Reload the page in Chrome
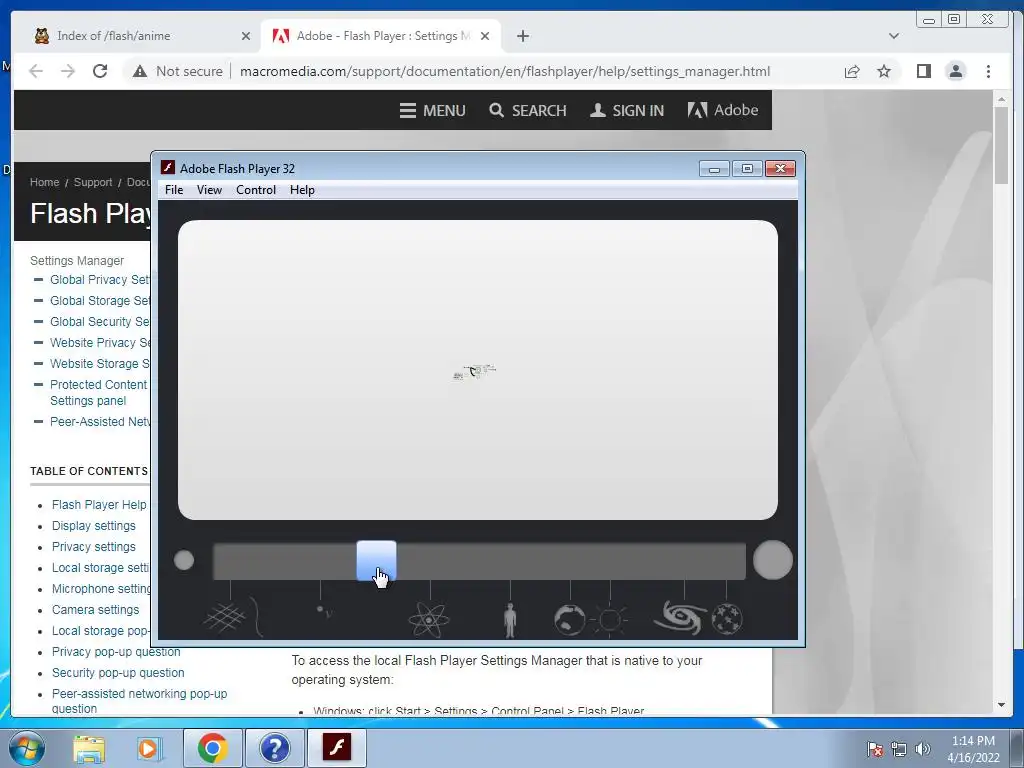The image size is (1024, 768). point(100,71)
